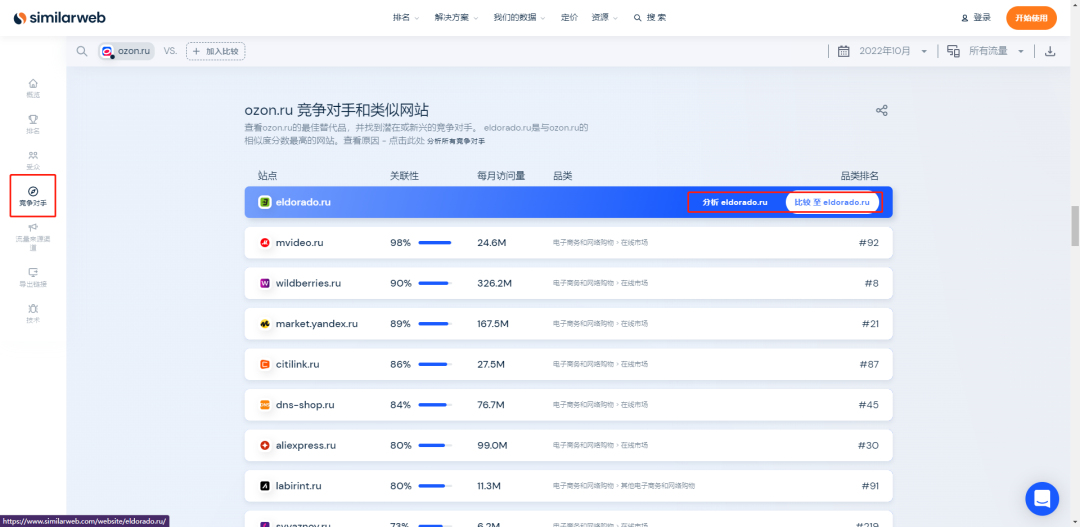Click the #21 category rank

[x=870, y=324]
